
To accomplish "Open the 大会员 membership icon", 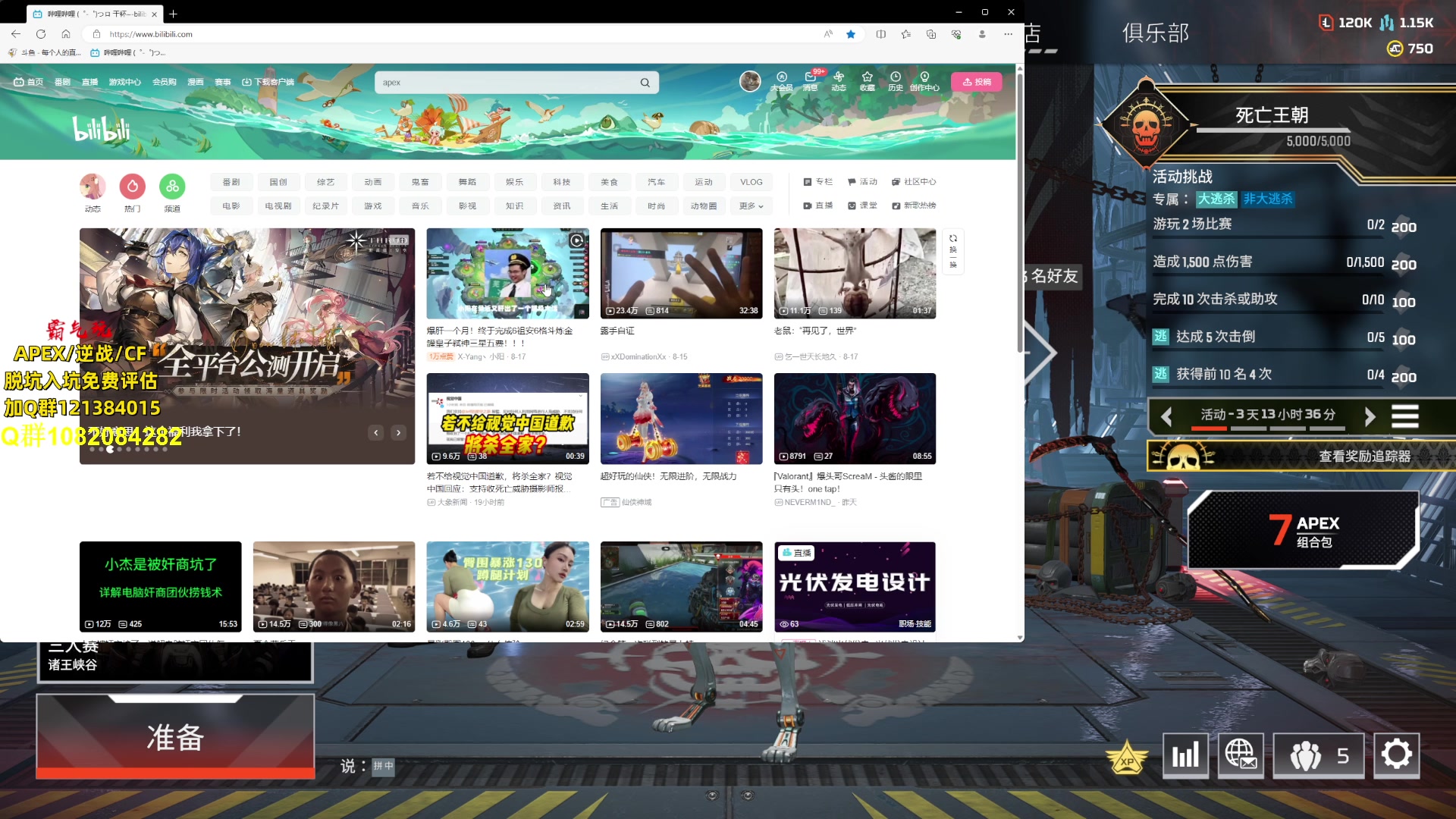I will 782,80.
